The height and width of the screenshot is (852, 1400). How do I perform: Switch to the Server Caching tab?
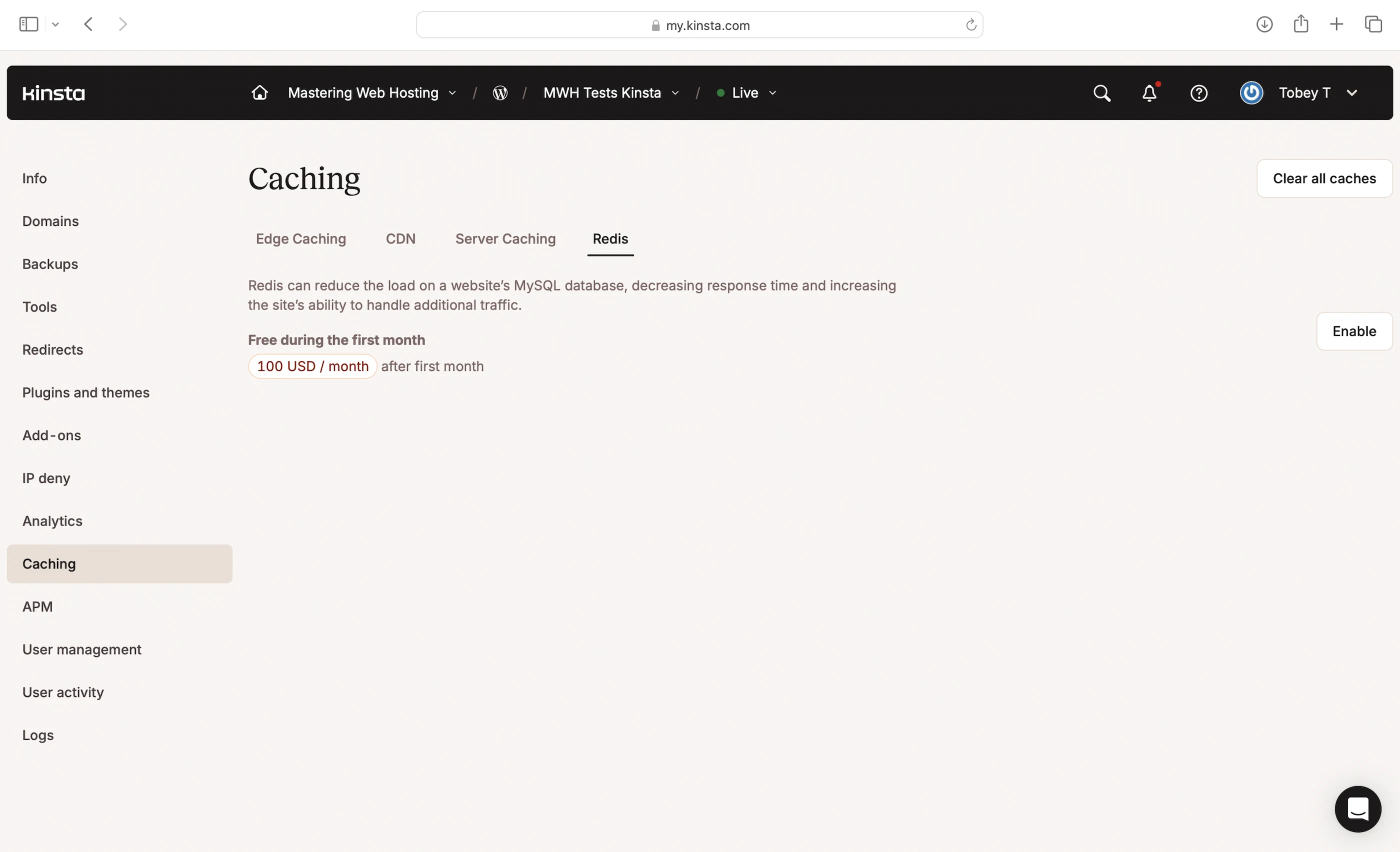505,238
